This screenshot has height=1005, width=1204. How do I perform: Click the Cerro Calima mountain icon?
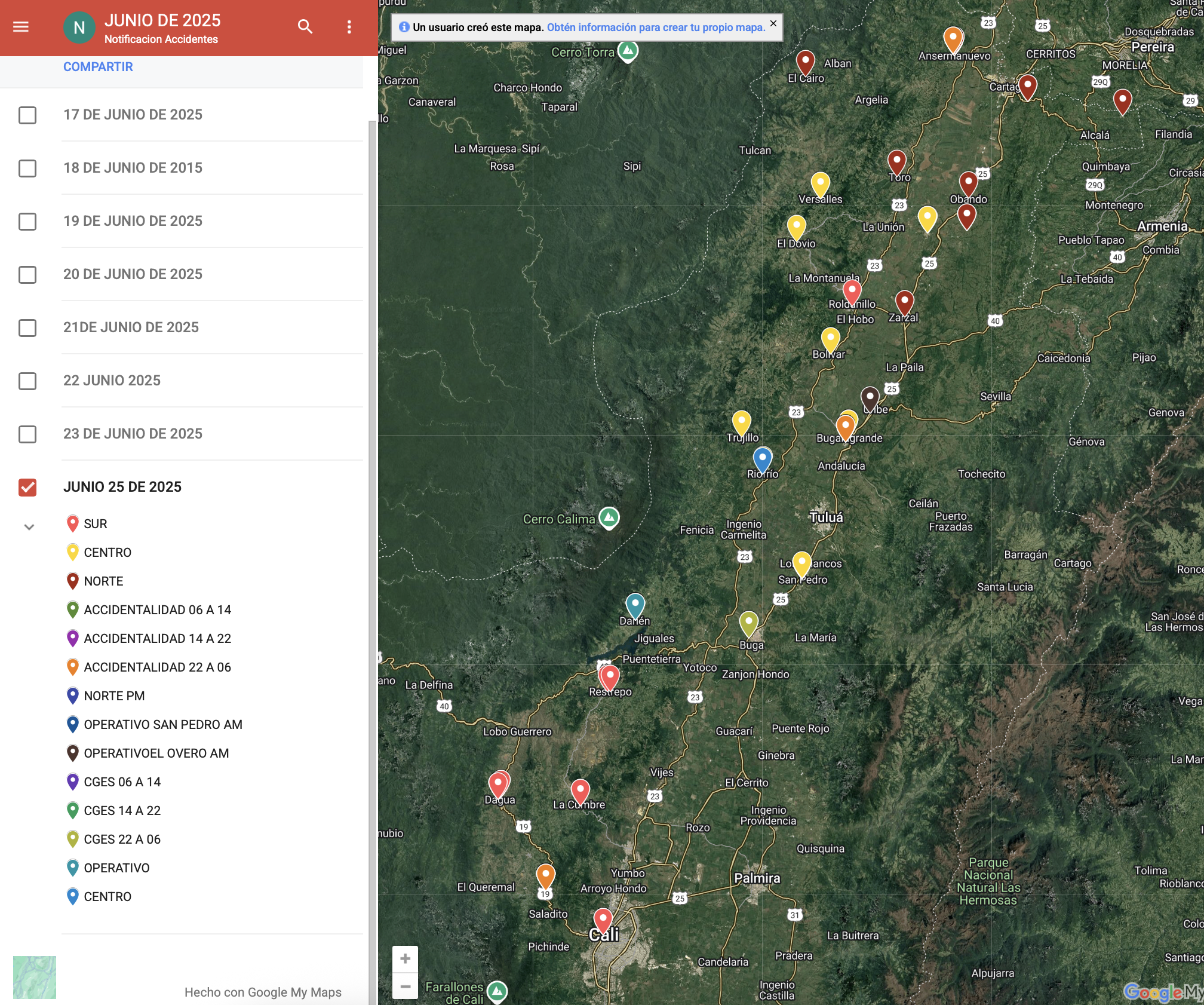tap(609, 518)
